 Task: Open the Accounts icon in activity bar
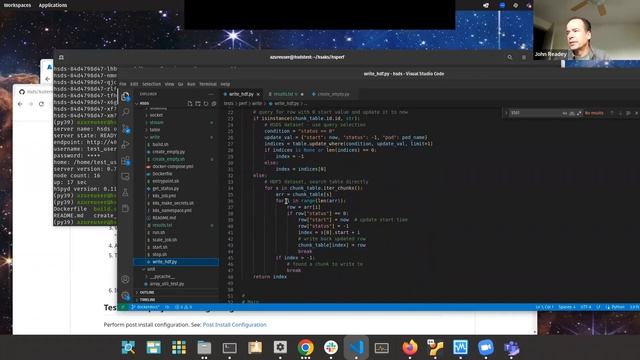click(x=126, y=279)
